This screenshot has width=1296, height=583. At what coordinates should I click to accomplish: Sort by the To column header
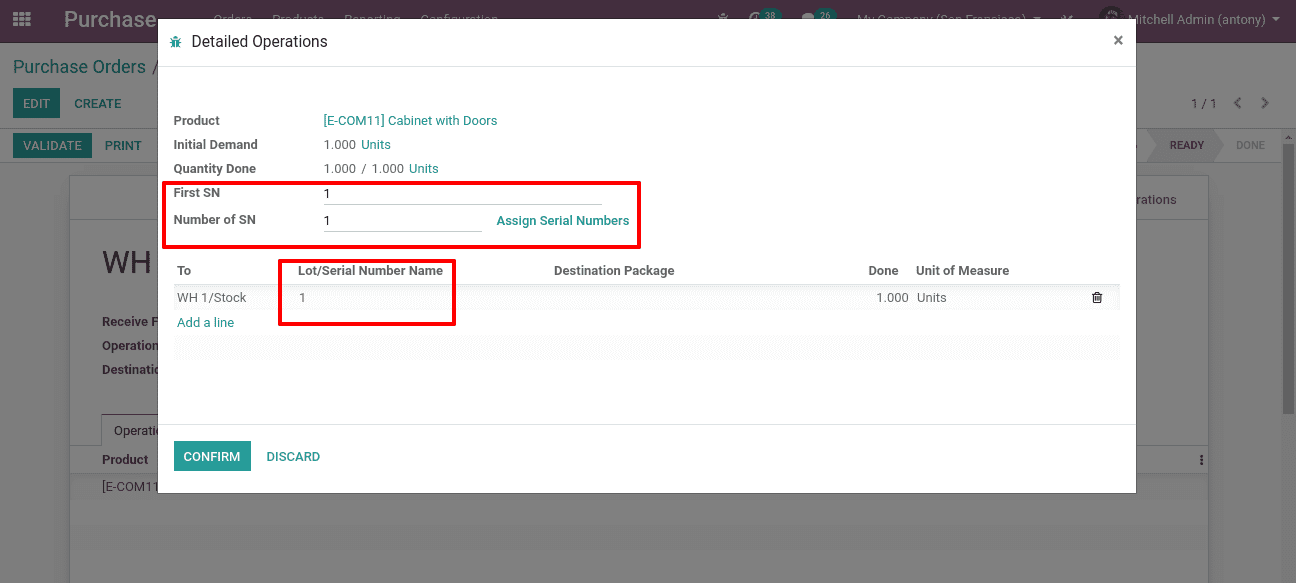184,271
